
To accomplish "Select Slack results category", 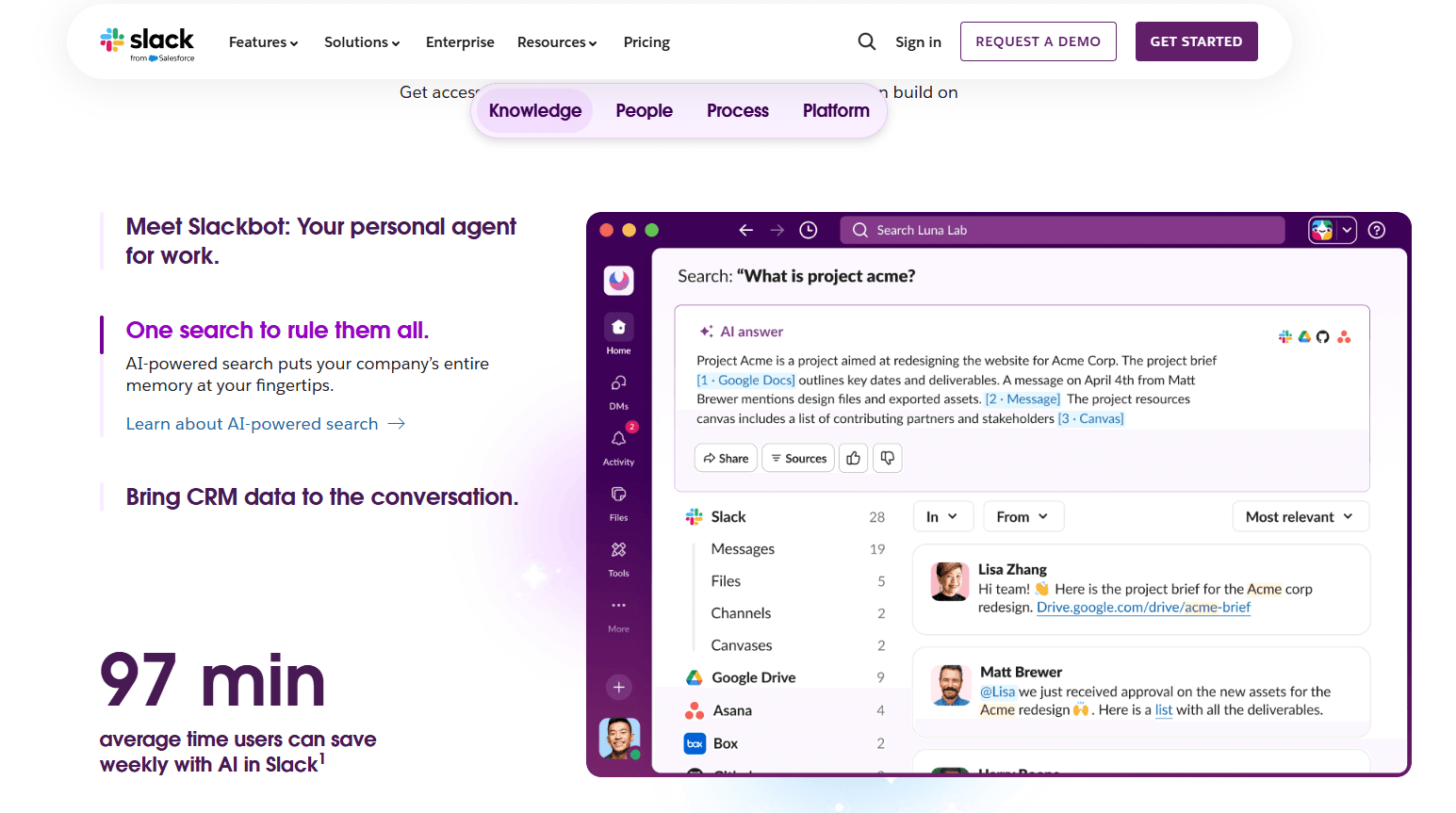I will (785, 516).
